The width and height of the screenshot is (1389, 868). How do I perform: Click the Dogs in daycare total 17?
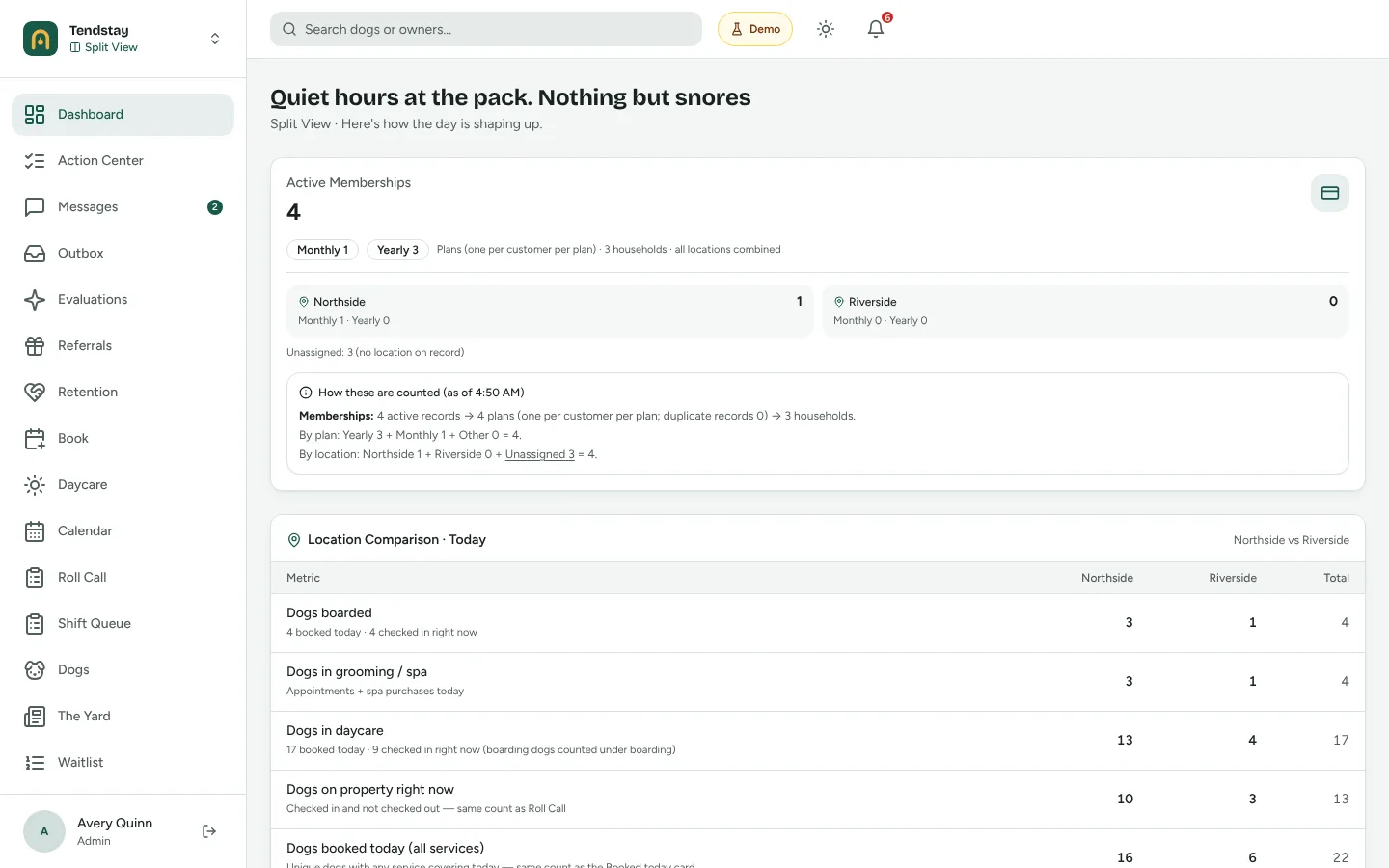pos(1341,740)
